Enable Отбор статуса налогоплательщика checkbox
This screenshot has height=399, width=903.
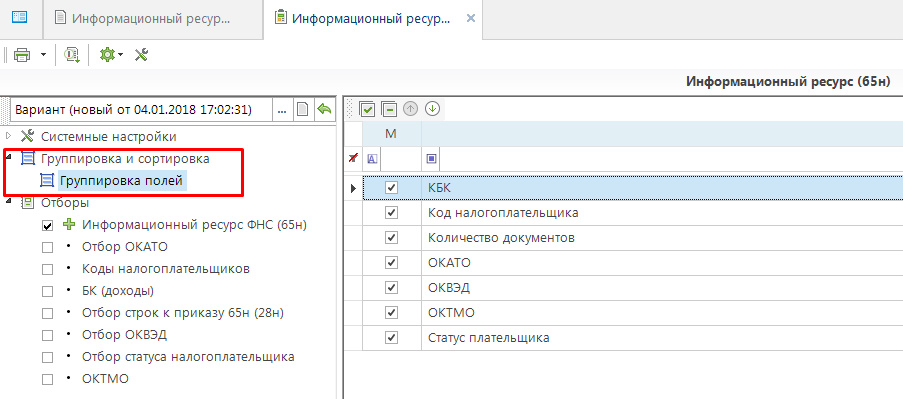pyautogui.click(x=48, y=357)
